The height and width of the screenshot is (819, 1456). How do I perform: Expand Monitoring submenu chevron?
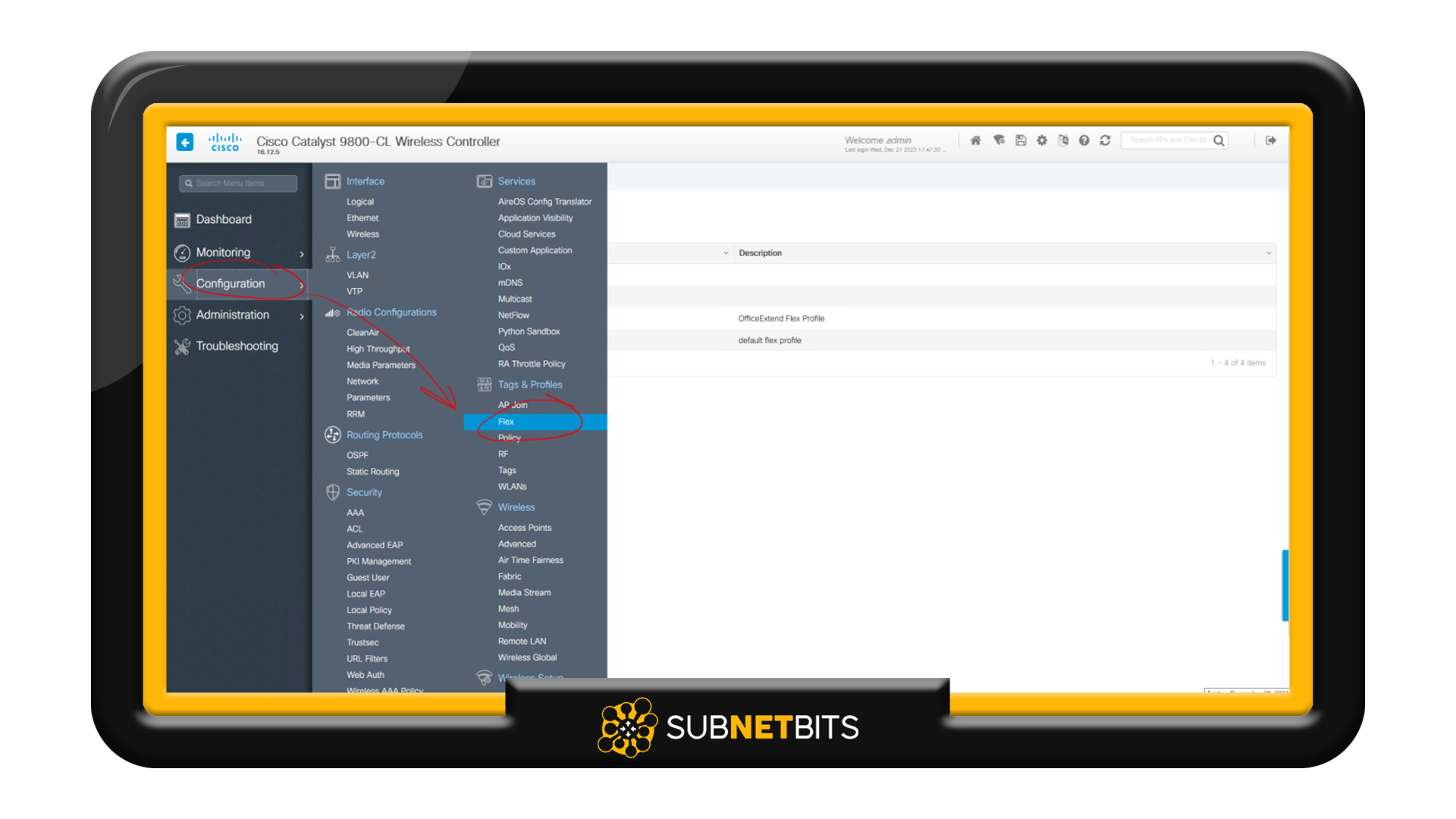(302, 254)
